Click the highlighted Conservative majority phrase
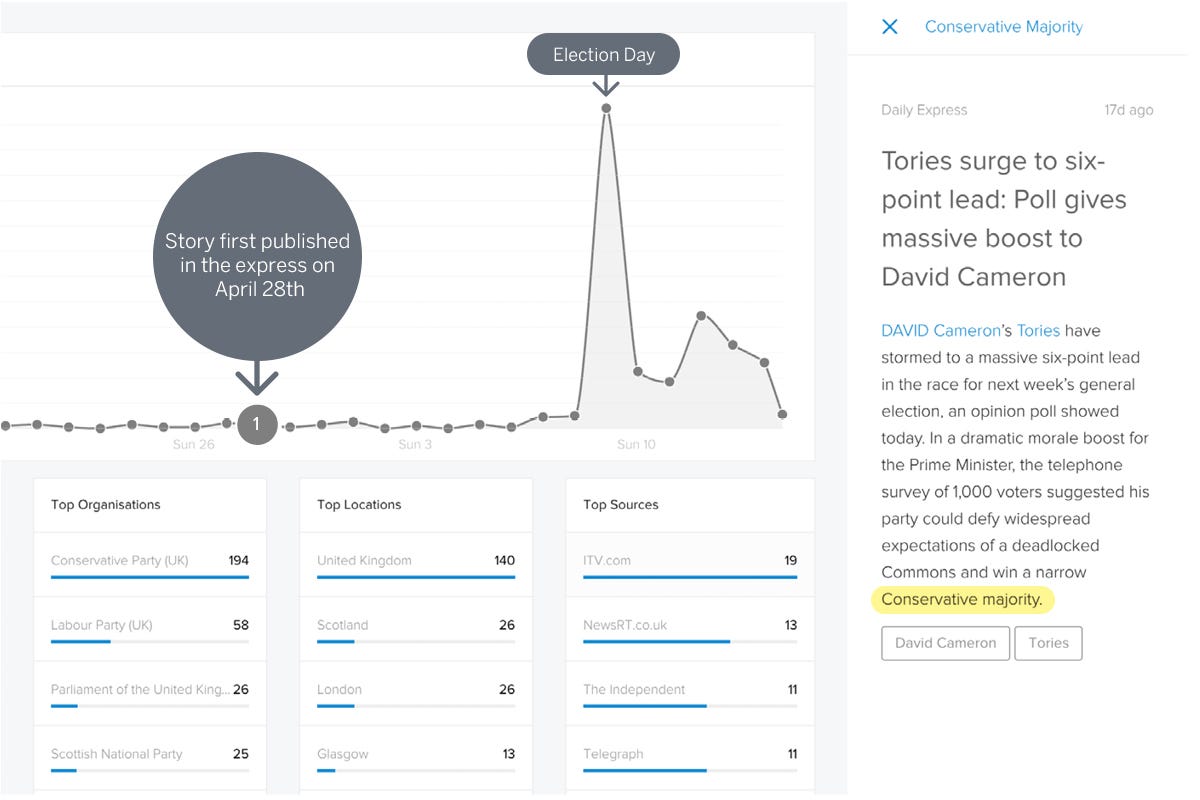This screenshot has width=1200, height=800. coord(961,600)
